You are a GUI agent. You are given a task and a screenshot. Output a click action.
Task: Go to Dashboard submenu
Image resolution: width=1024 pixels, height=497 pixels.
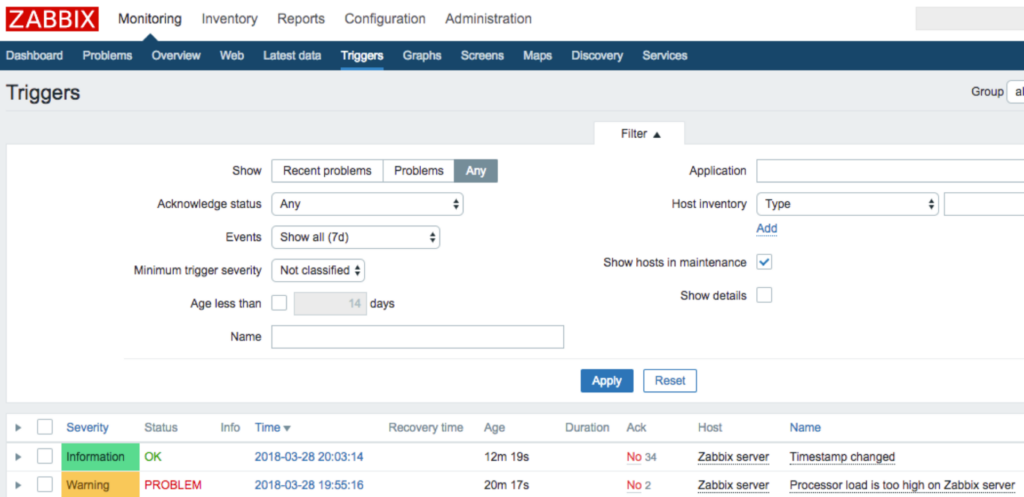point(35,56)
